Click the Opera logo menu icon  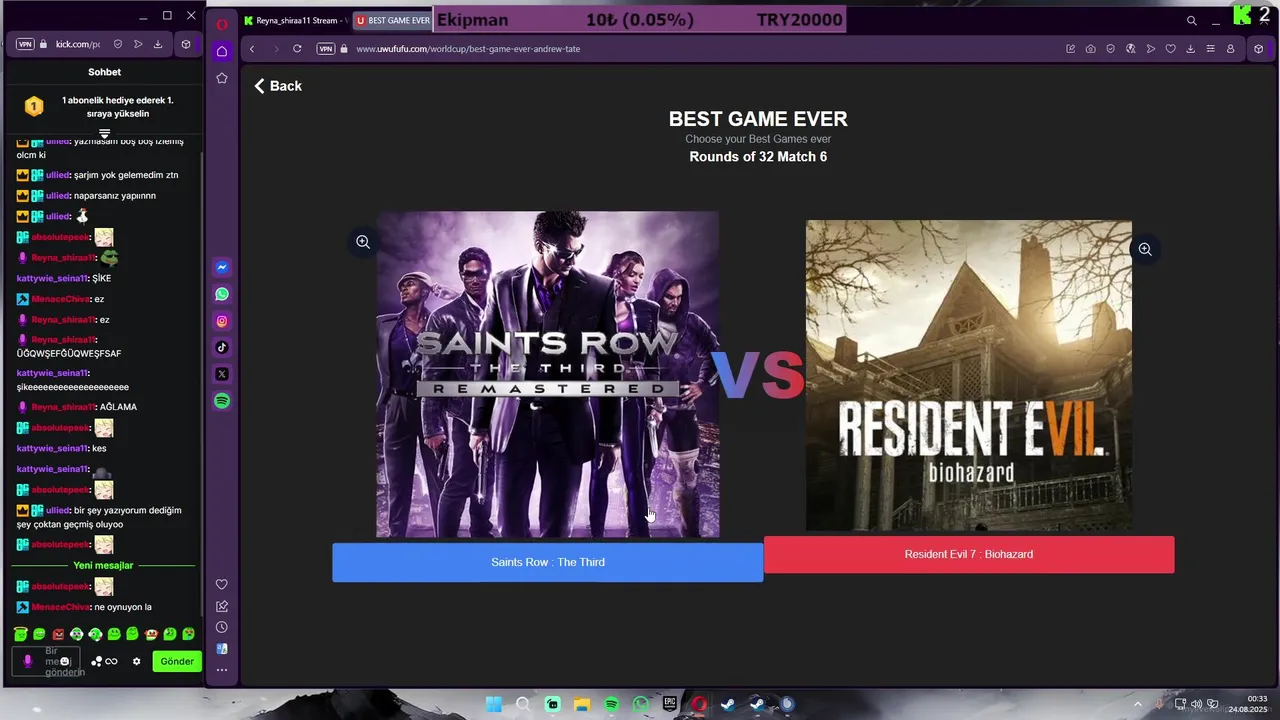coord(222,24)
